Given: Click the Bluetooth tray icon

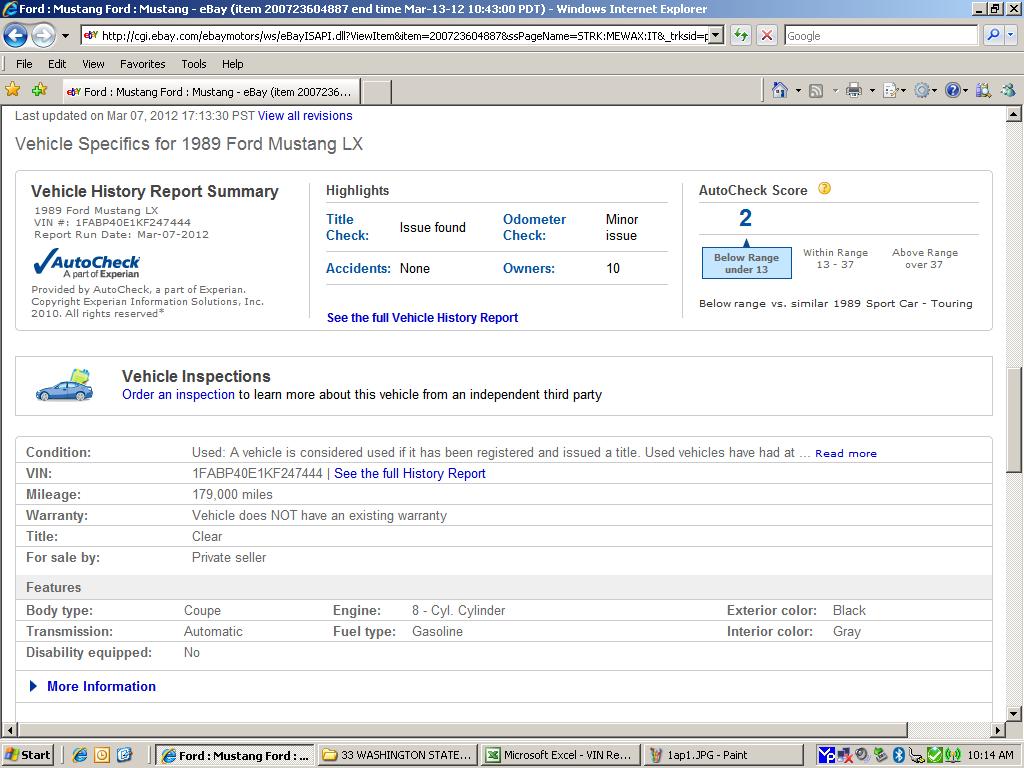Looking at the screenshot, I should [x=899, y=755].
